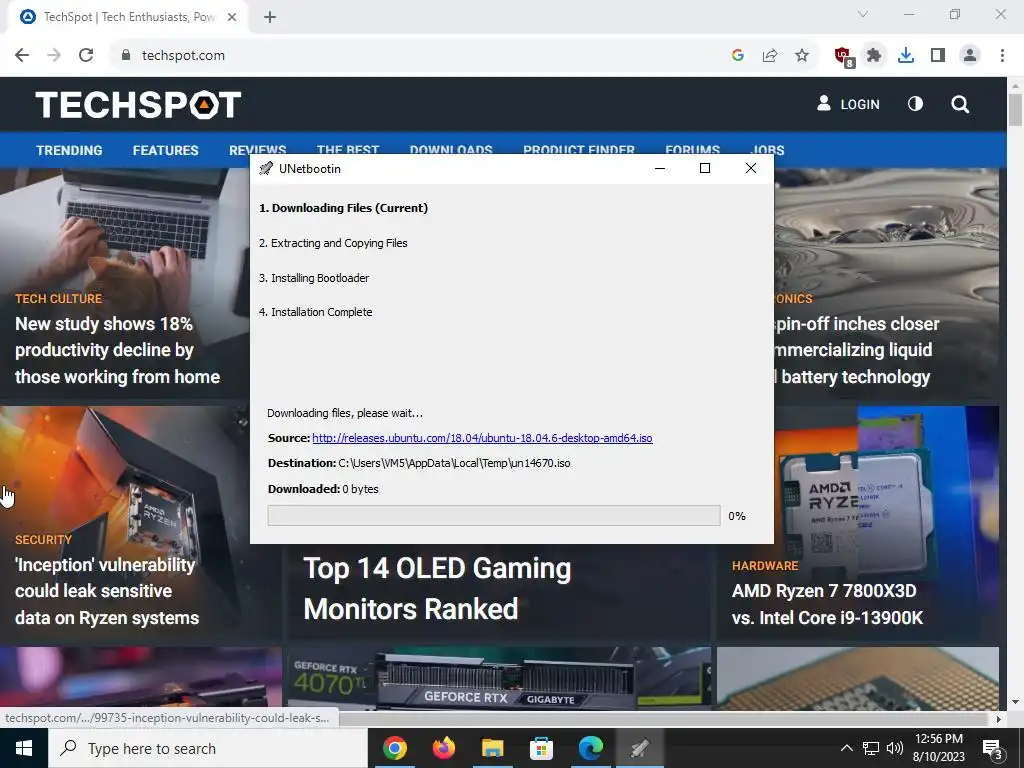Open Chrome from the taskbar
1024x768 pixels.
[x=394, y=748]
